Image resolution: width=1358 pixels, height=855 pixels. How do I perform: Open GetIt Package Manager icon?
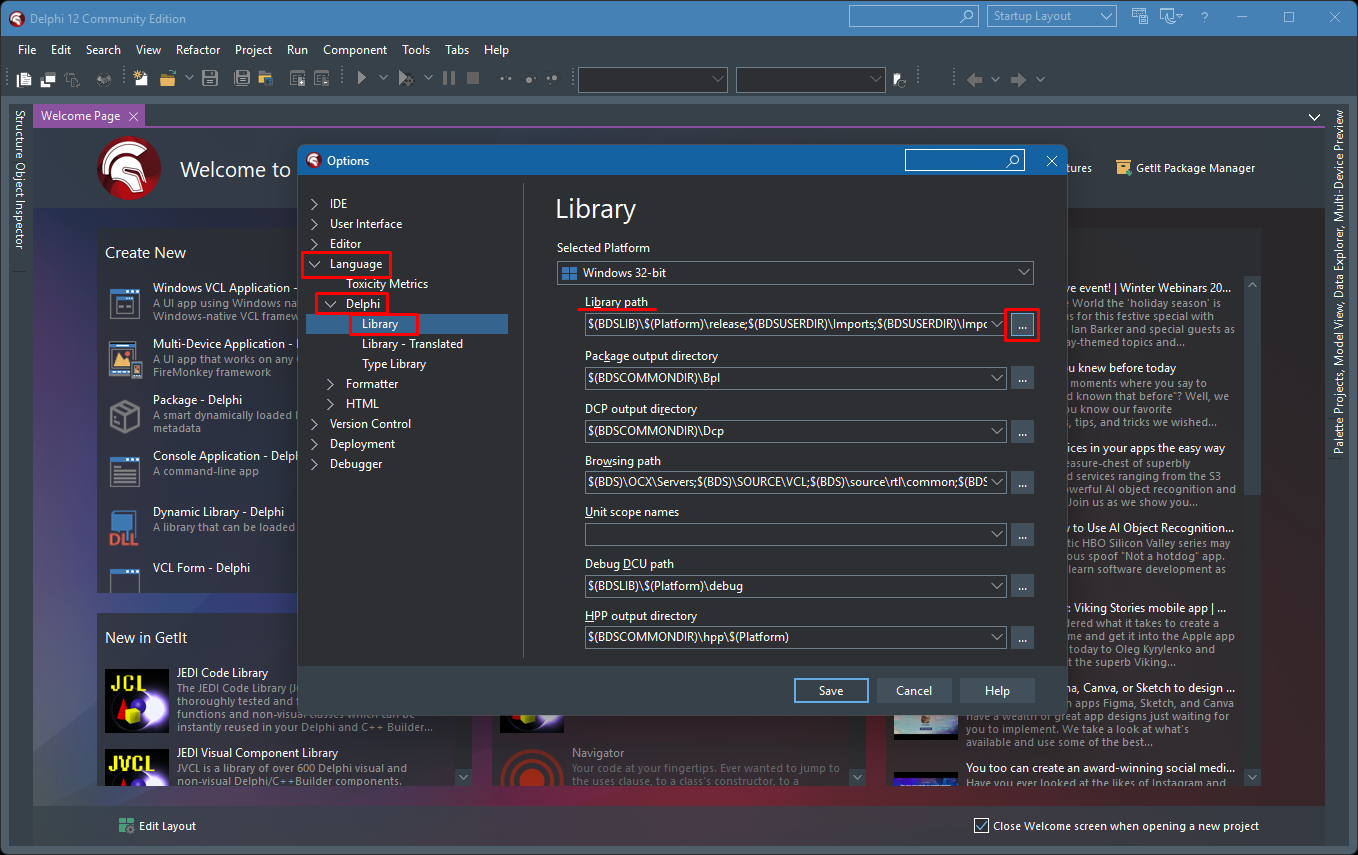[1123, 168]
